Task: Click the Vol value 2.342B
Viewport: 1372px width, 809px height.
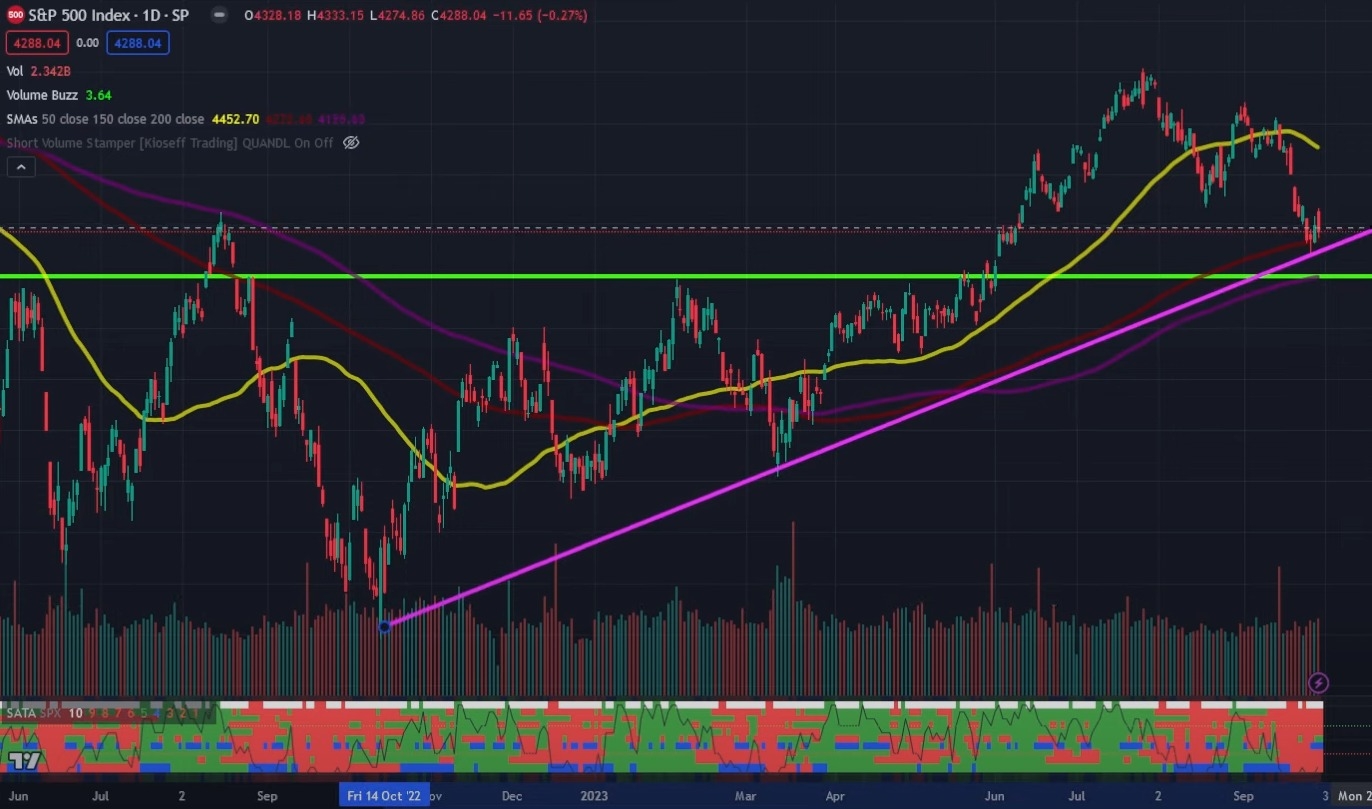Action: [51, 71]
